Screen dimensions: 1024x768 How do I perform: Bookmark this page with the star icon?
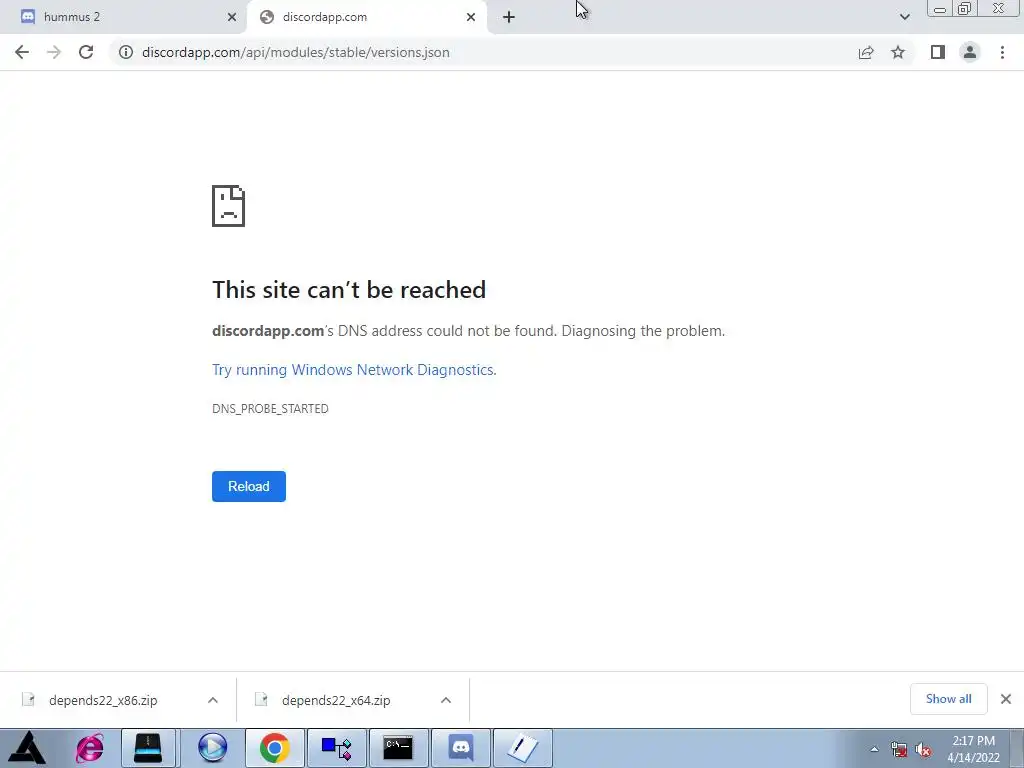[898, 52]
